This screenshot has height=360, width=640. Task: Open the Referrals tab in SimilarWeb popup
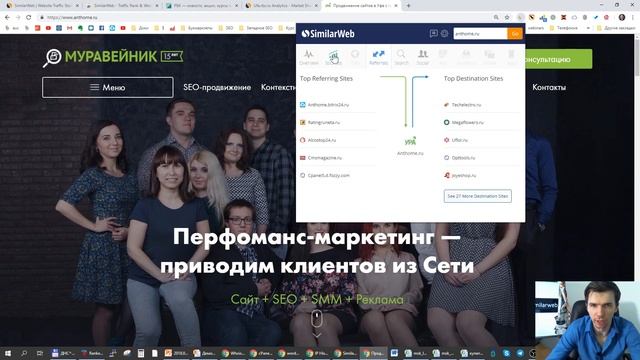click(x=378, y=57)
